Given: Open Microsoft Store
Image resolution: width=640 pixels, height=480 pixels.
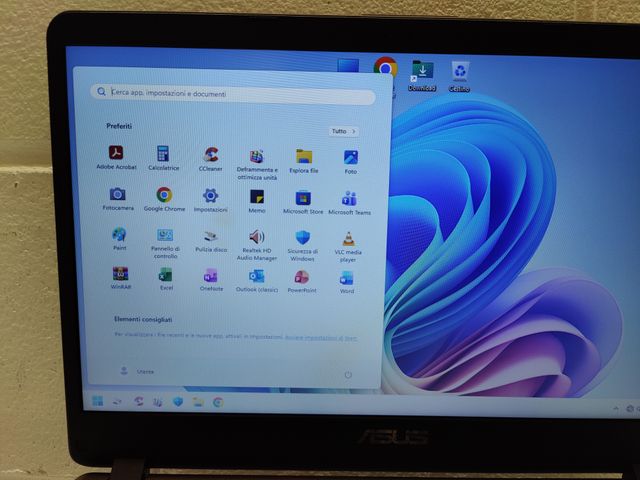Looking at the screenshot, I should pyautogui.click(x=303, y=202).
